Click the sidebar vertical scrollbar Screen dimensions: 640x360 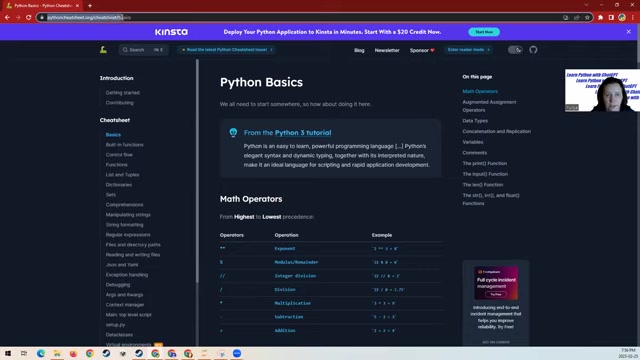198,171
